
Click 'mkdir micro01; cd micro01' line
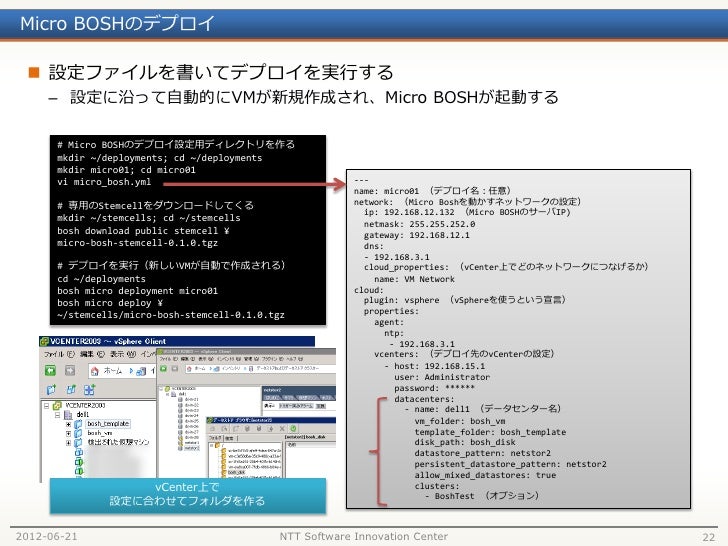click(126, 170)
